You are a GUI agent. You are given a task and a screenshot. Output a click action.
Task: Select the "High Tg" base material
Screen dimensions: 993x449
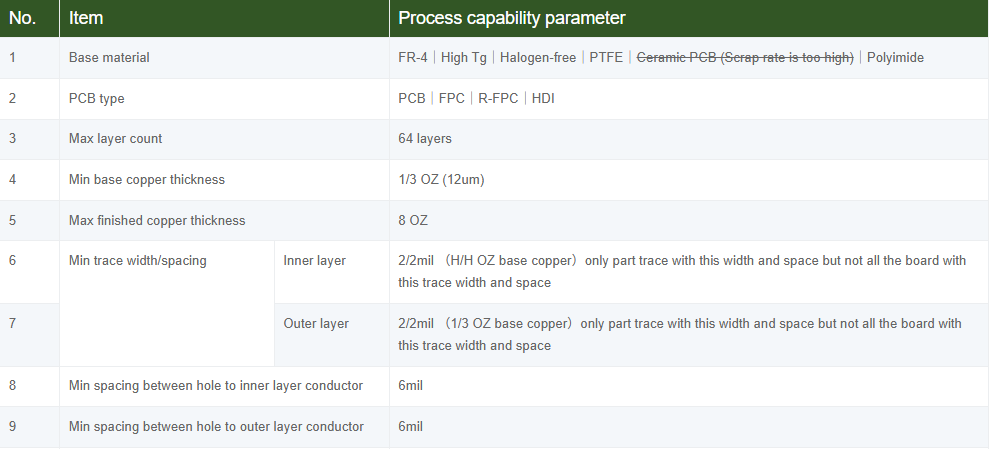[464, 58]
